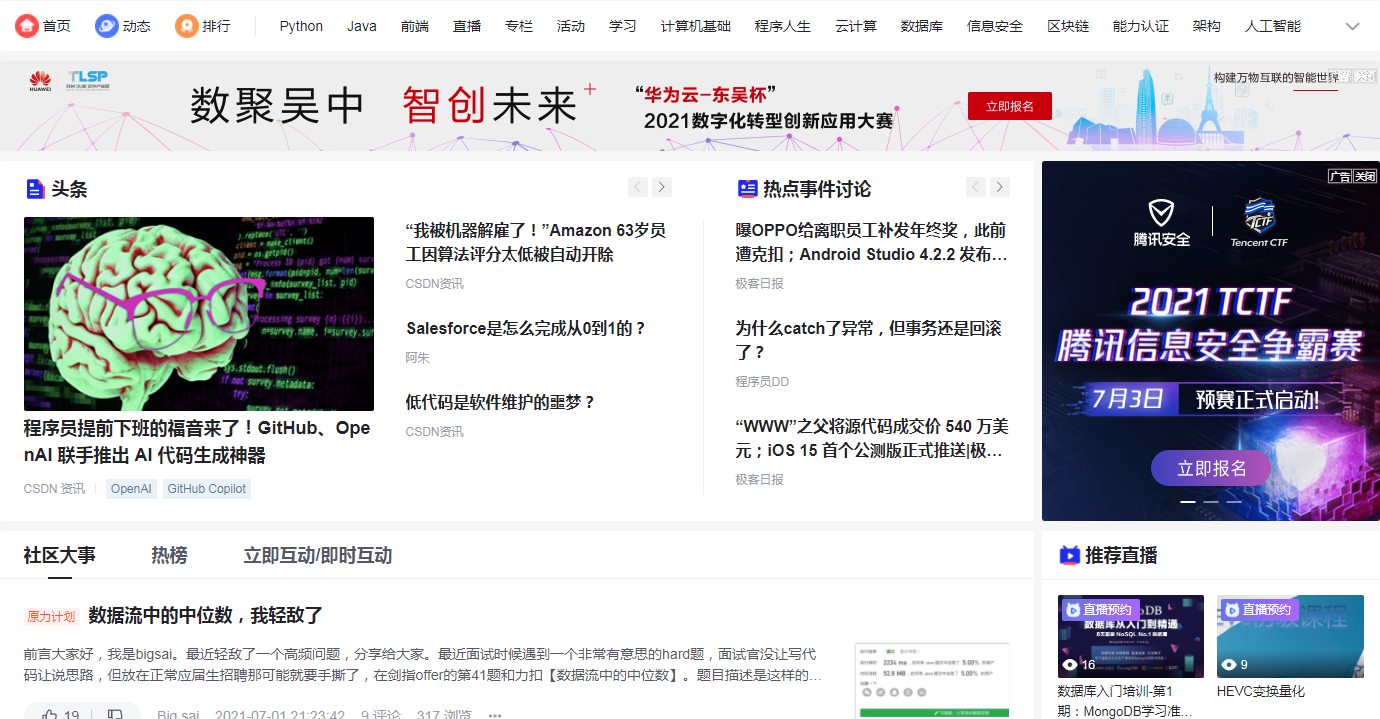Close the Tencent TCTF side ad

coord(1366,176)
